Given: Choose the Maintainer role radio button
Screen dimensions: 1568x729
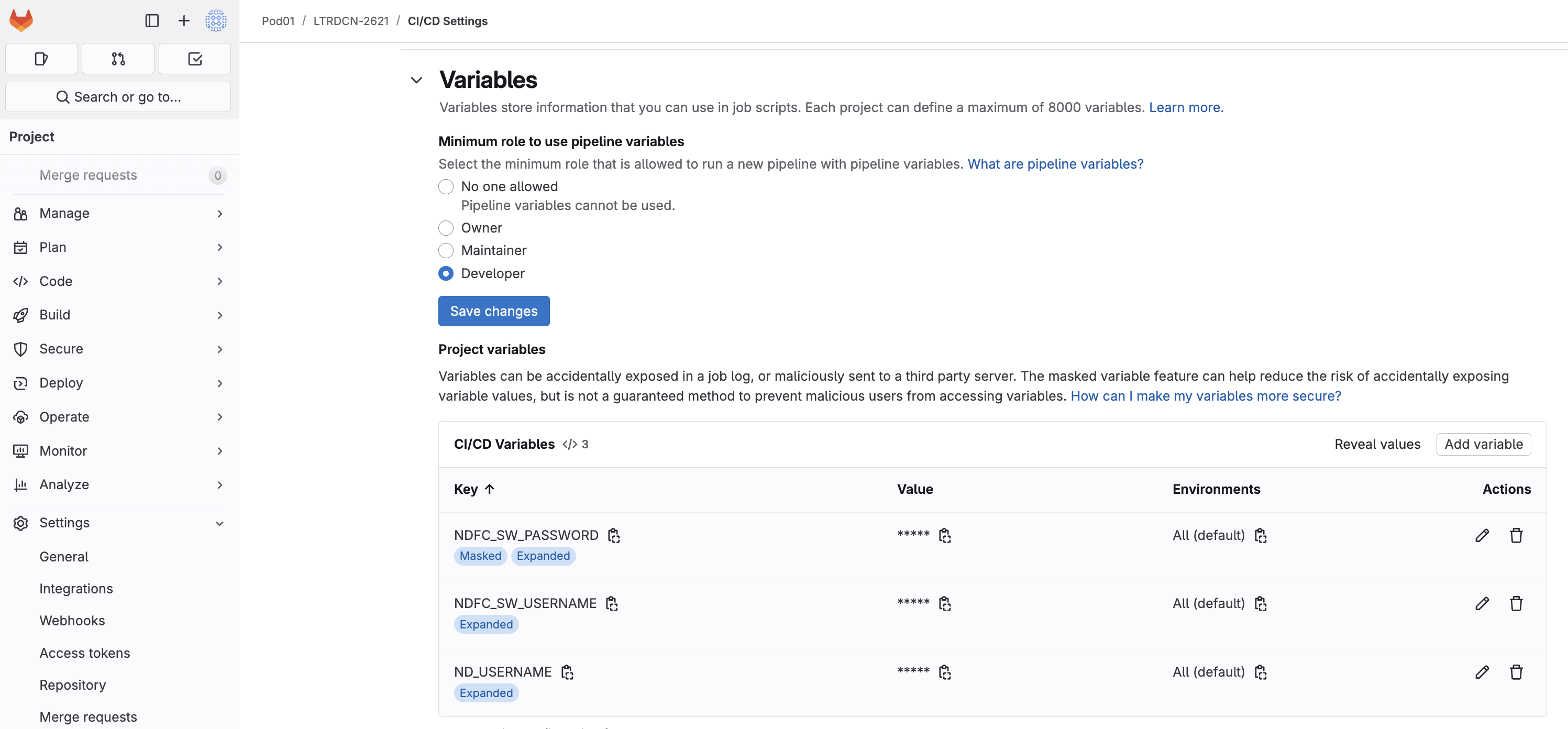Looking at the screenshot, I should [446, 251].
